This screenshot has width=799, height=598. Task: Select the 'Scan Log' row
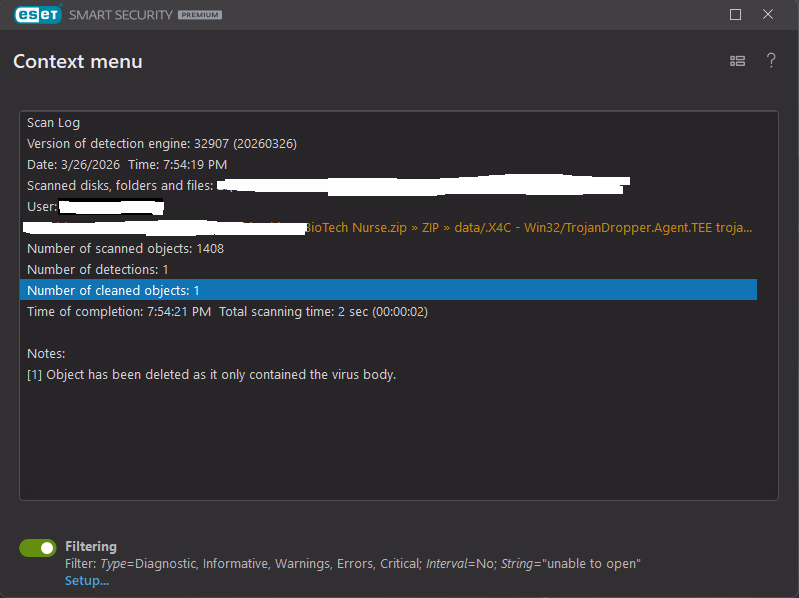388,123
